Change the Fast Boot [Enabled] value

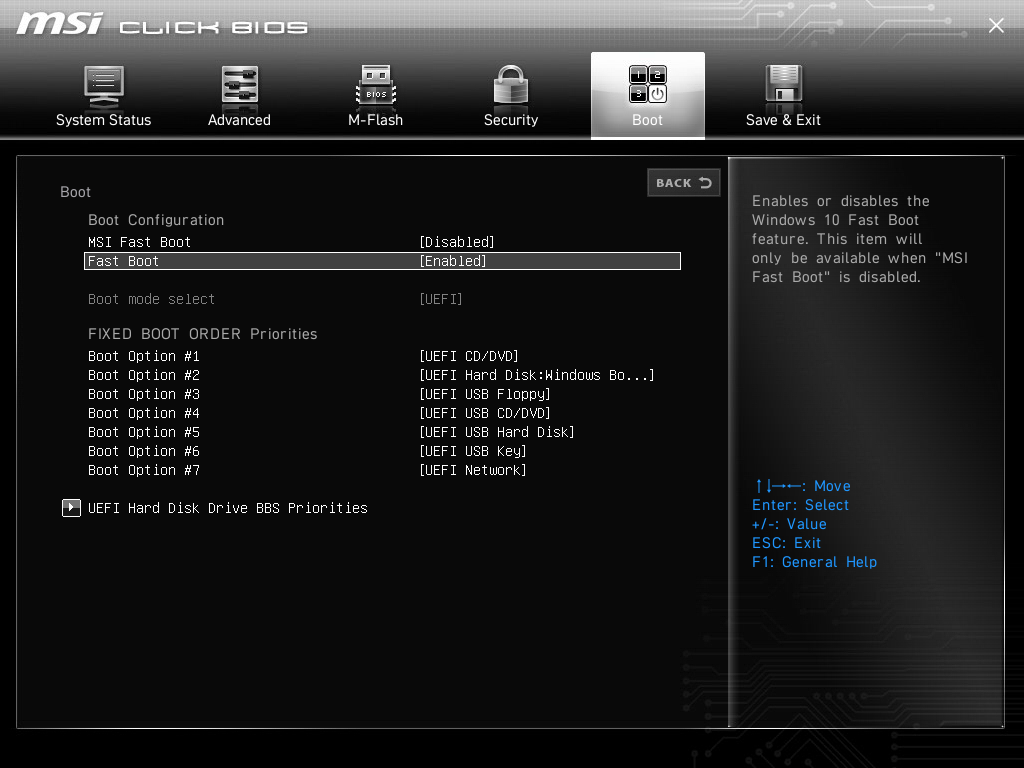click(x=453, y=261)
